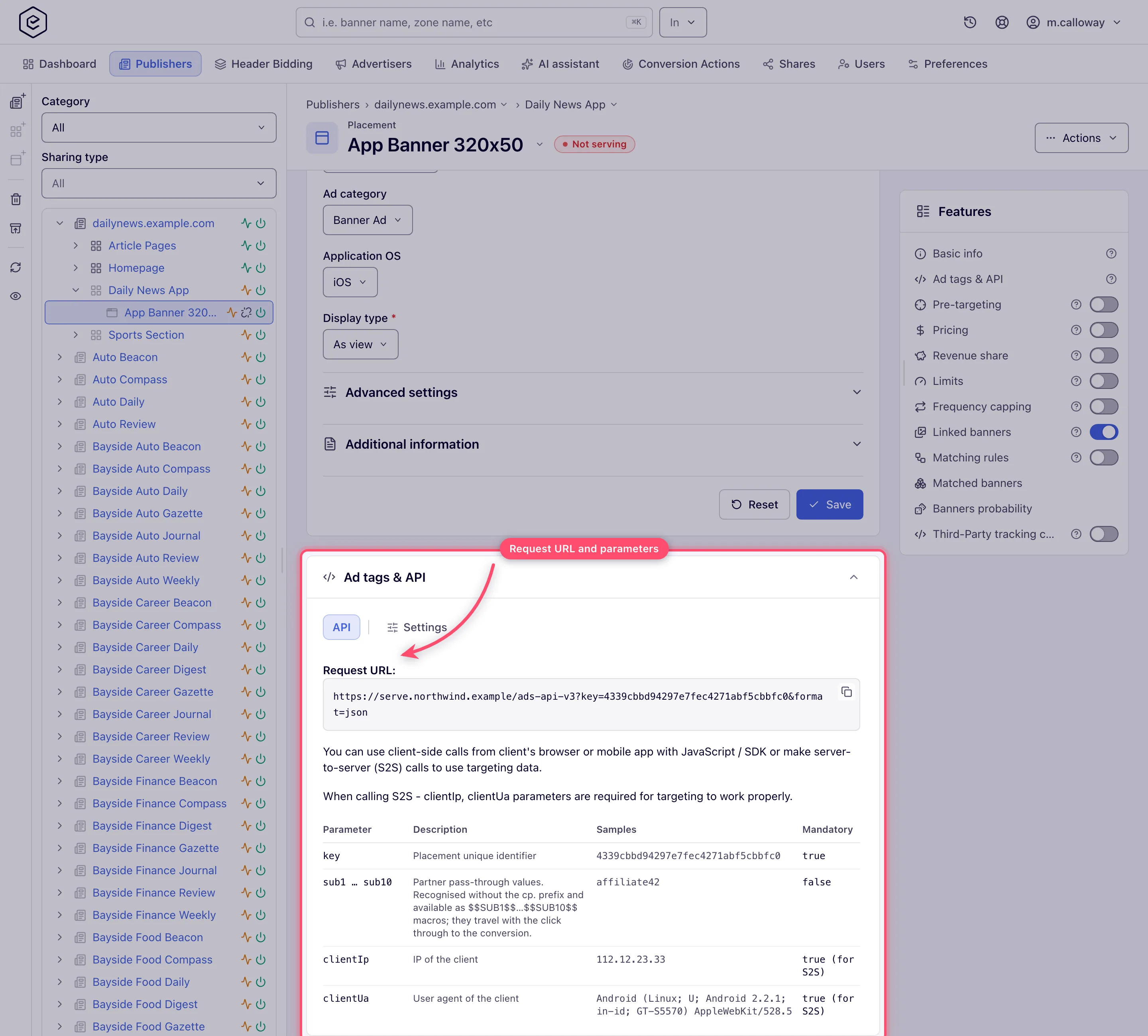Click the trash icon in left sidebar
1148x1036 pixels.
click(x=16, y=199)
